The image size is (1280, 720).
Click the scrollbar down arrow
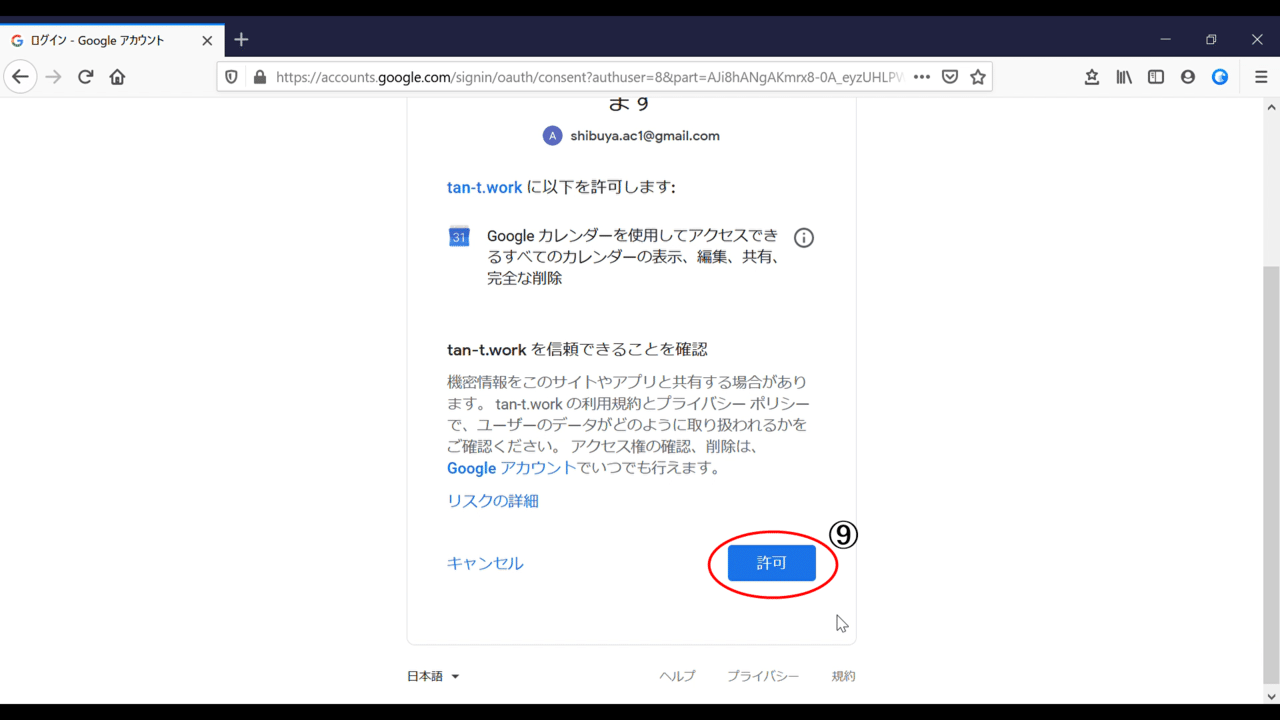1272,696
